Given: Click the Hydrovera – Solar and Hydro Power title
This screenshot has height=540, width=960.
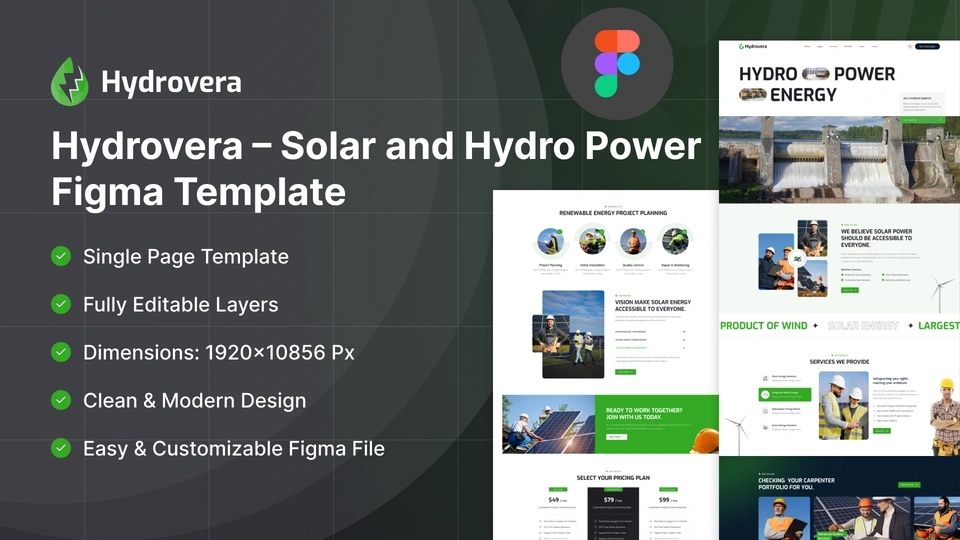Looking at the screenshot, I should point(376,146).
